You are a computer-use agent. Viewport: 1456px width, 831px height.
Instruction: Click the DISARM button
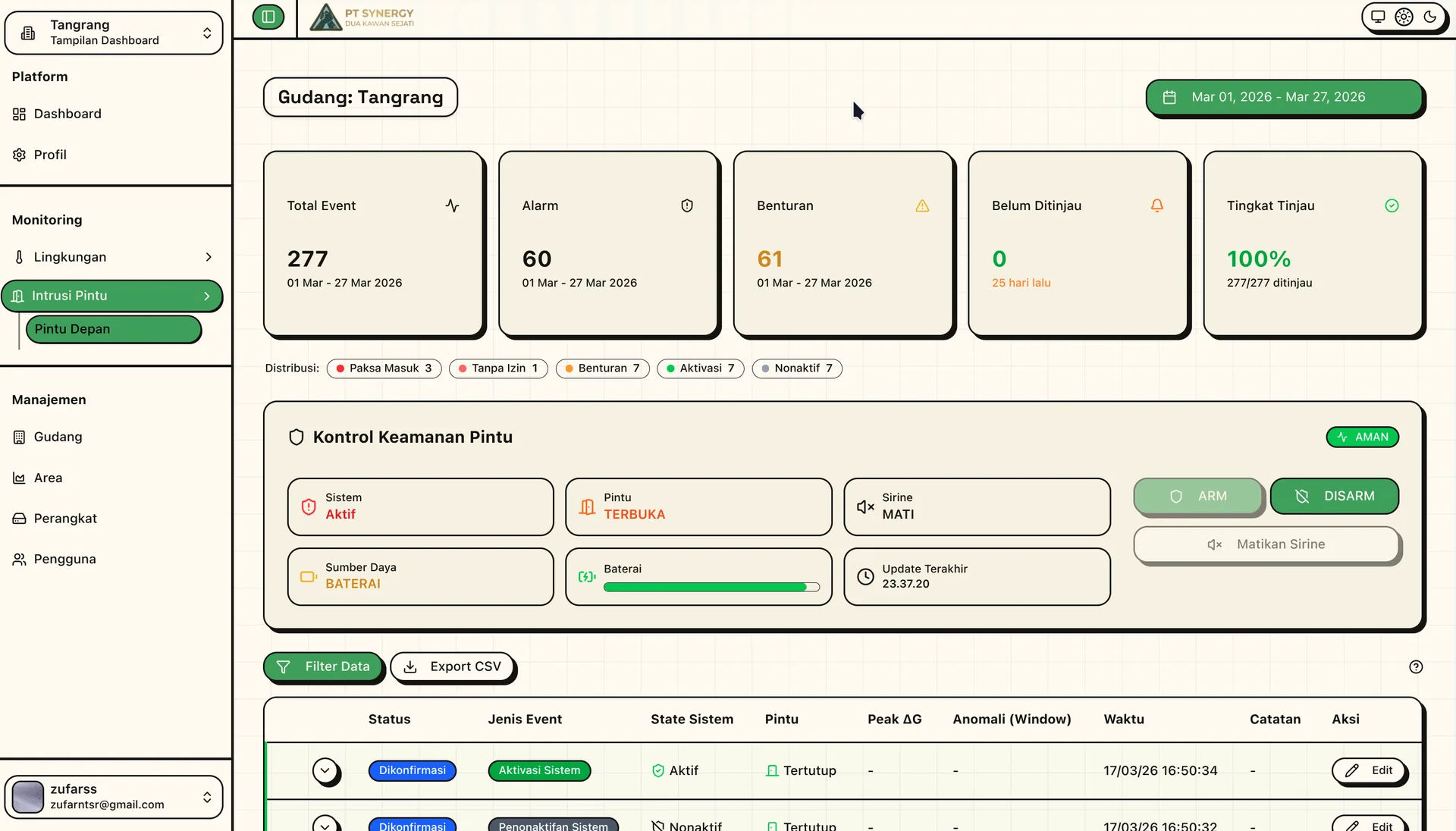[1335, 496]
